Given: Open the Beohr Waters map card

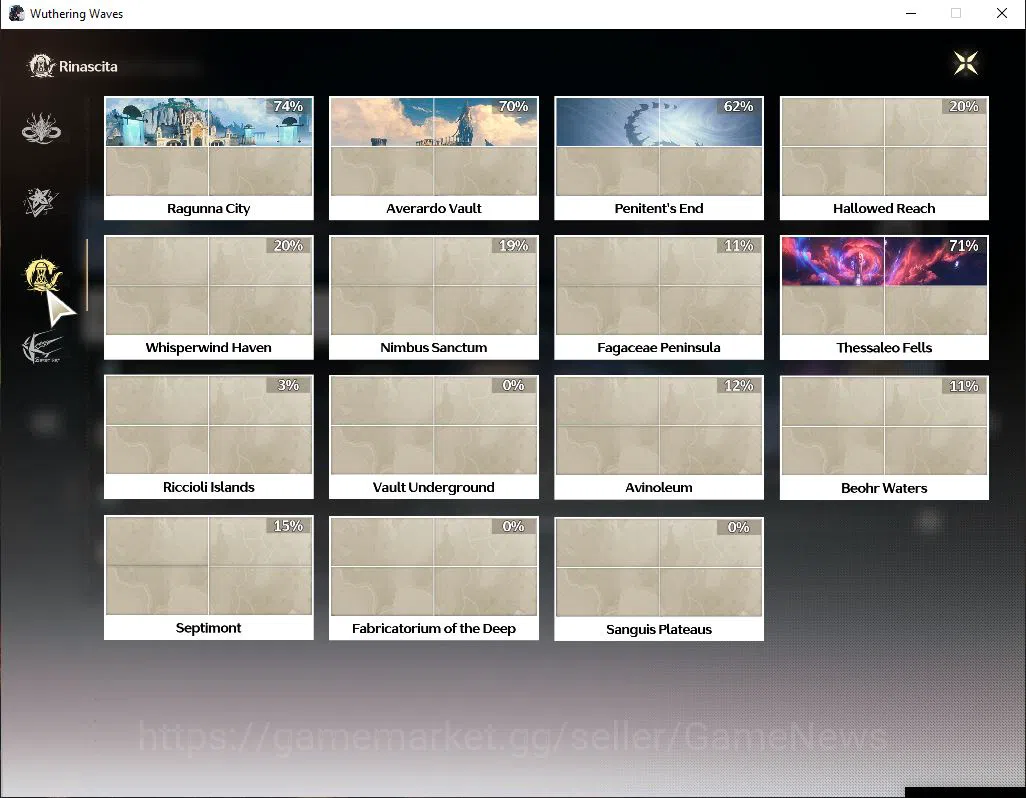Looking at the screenshot, I should 884,438.
